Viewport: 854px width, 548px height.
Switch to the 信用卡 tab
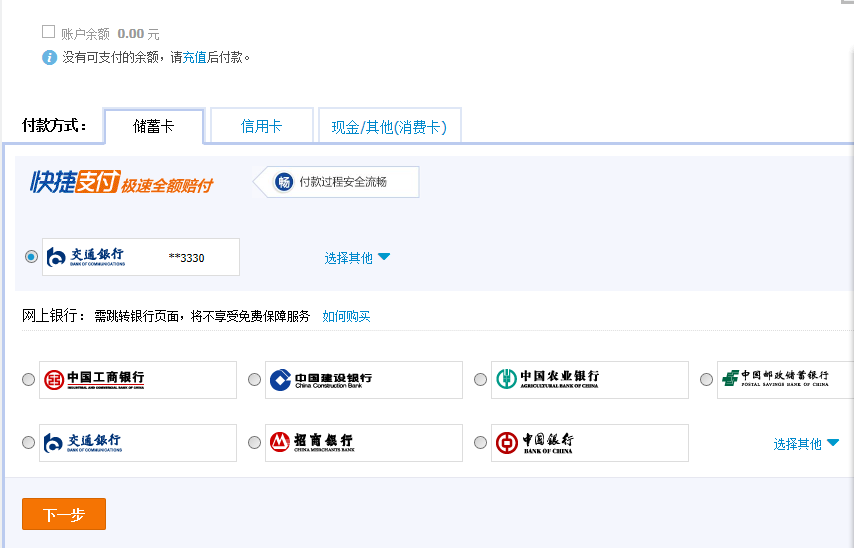pos(261,126)
